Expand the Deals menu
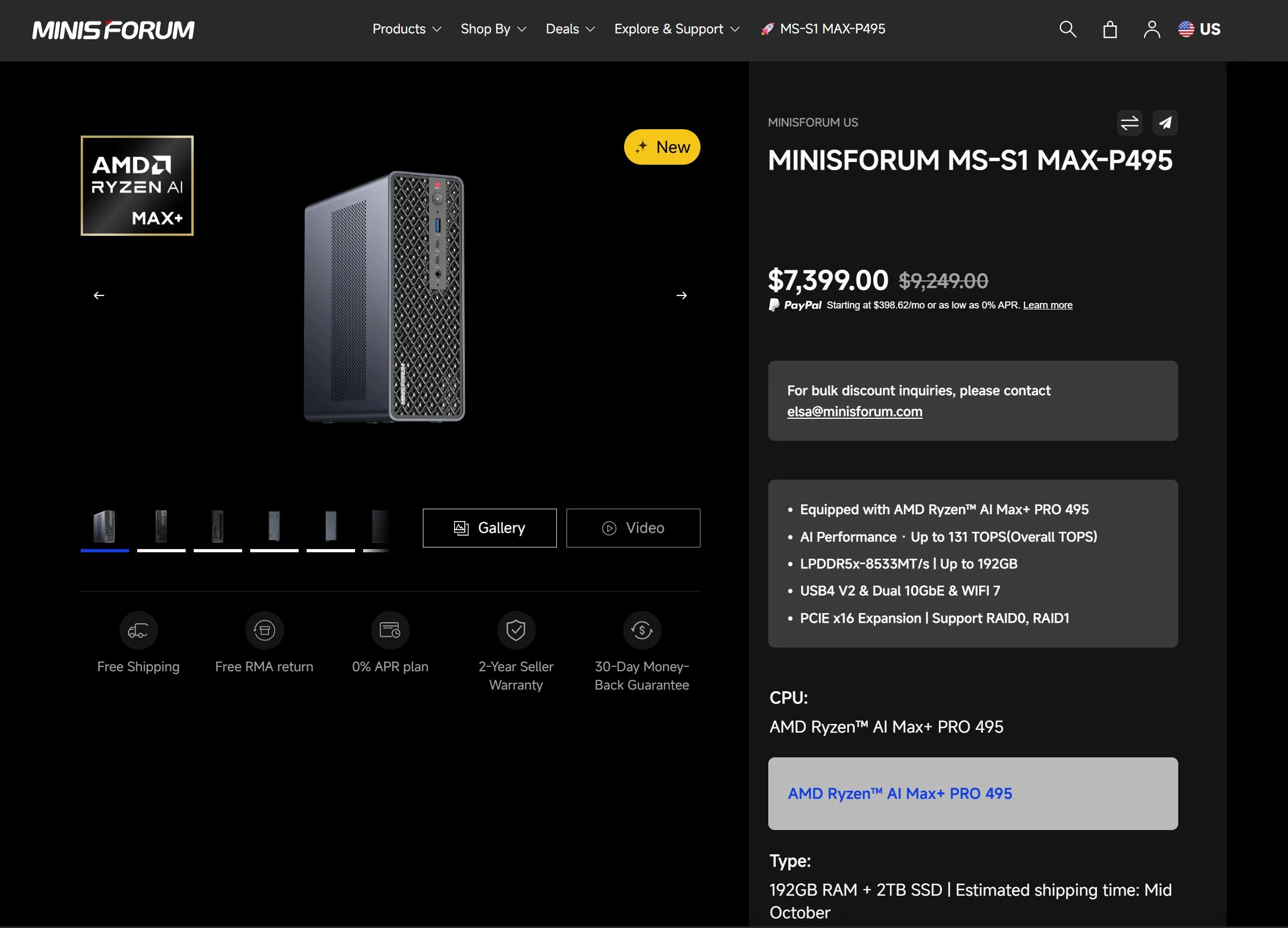The height and width of the screenshot is (928, 1288). tap(570, 29)
